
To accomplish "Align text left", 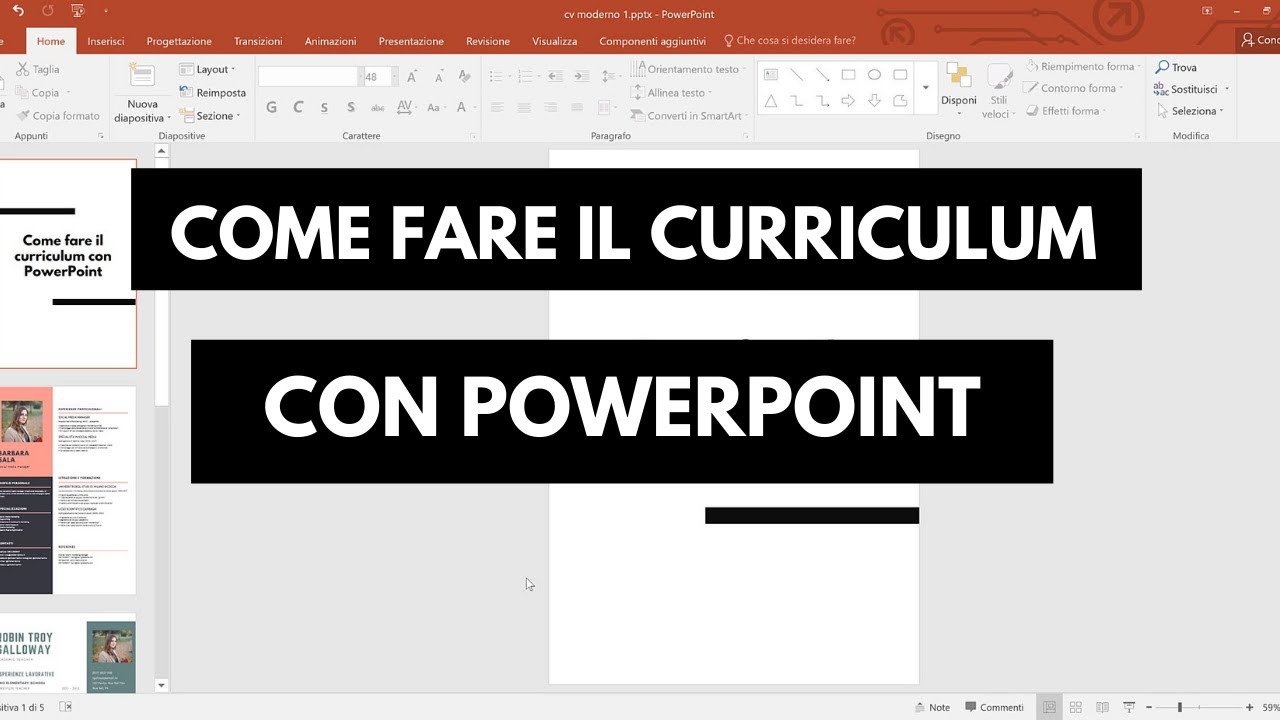I will (x=497, y=107).
